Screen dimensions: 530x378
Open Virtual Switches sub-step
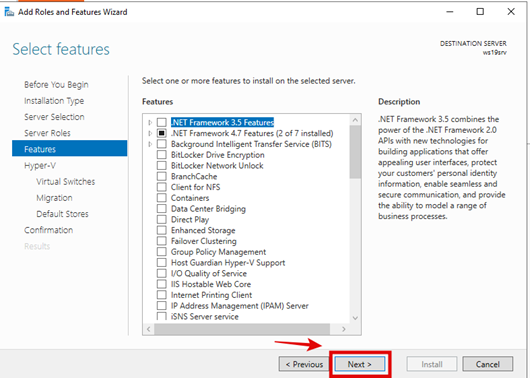66,182
